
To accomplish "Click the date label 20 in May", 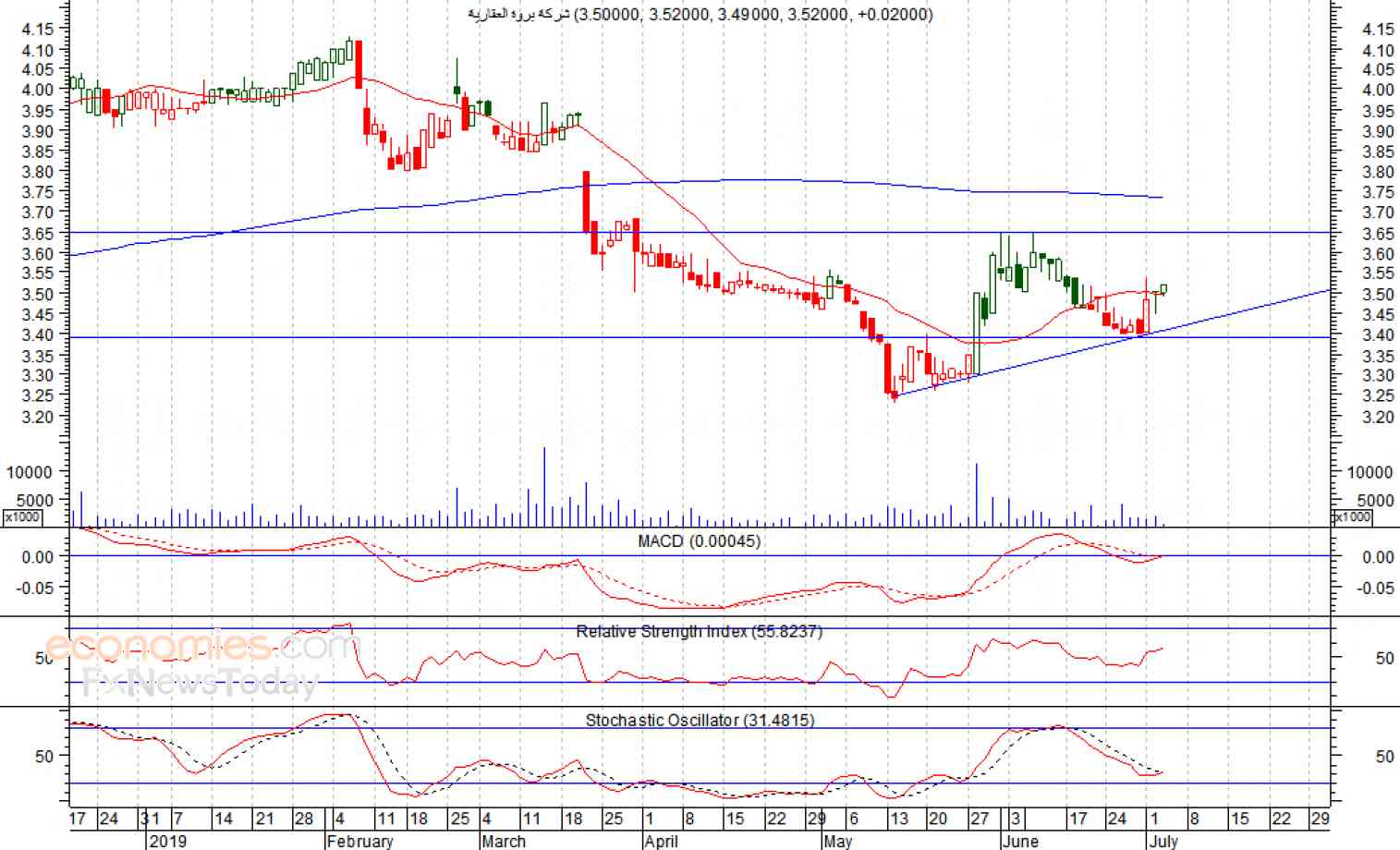I will coord(938,819).
